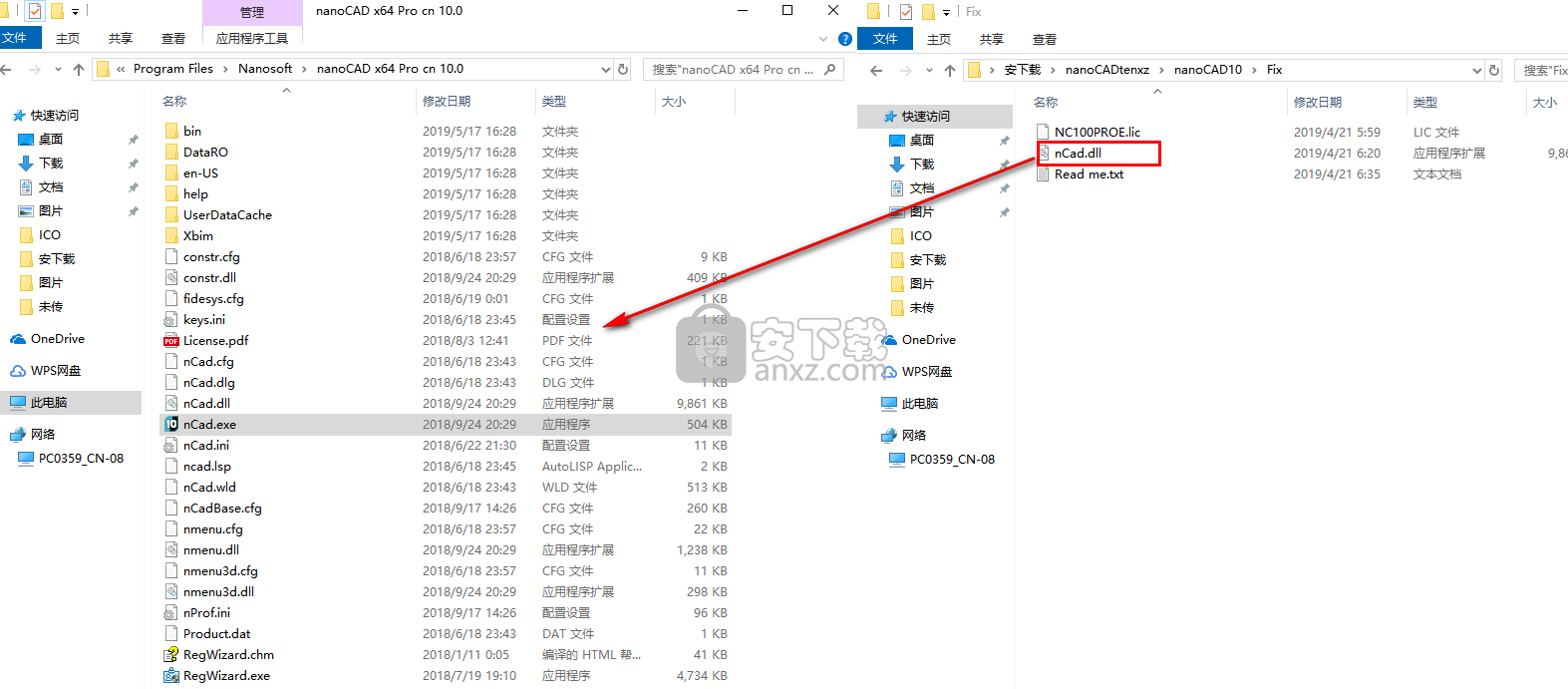Switch to 共享 tab in left window
1568x689 pixels.
pyautogui.click(x=121, y=39)
